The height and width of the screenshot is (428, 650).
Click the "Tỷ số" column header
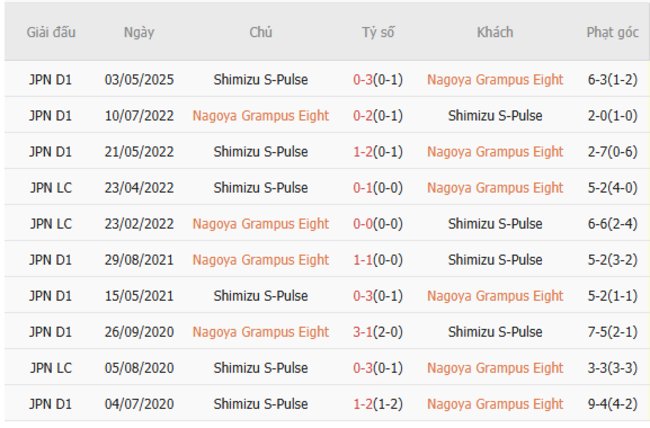tap(378, 32)
